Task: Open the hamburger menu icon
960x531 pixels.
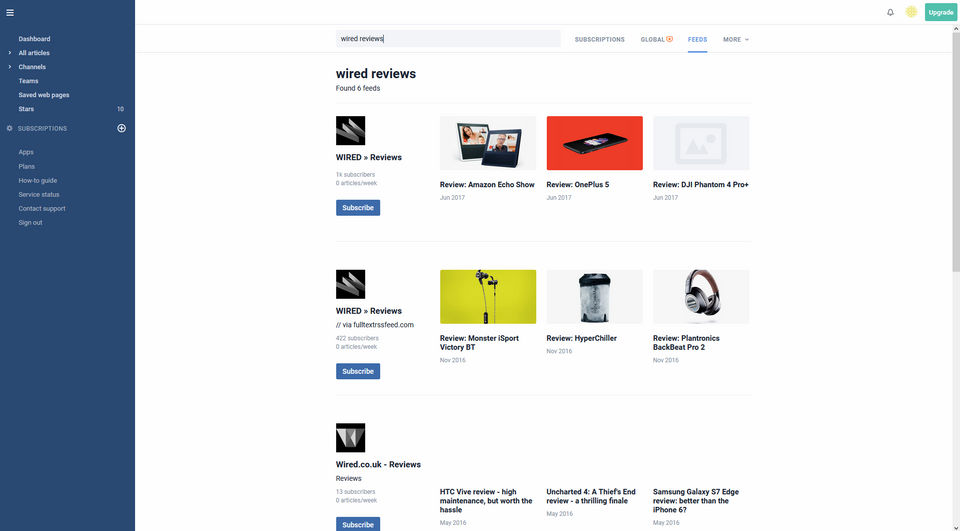Action: (10, 12)
